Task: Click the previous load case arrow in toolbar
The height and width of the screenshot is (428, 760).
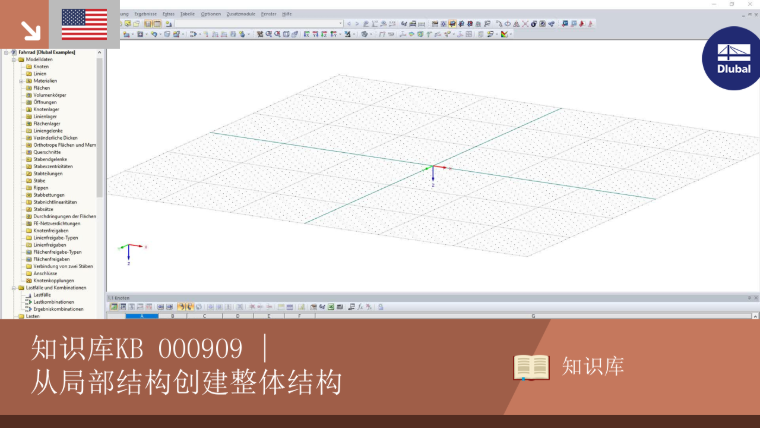Action: [349, 24]
